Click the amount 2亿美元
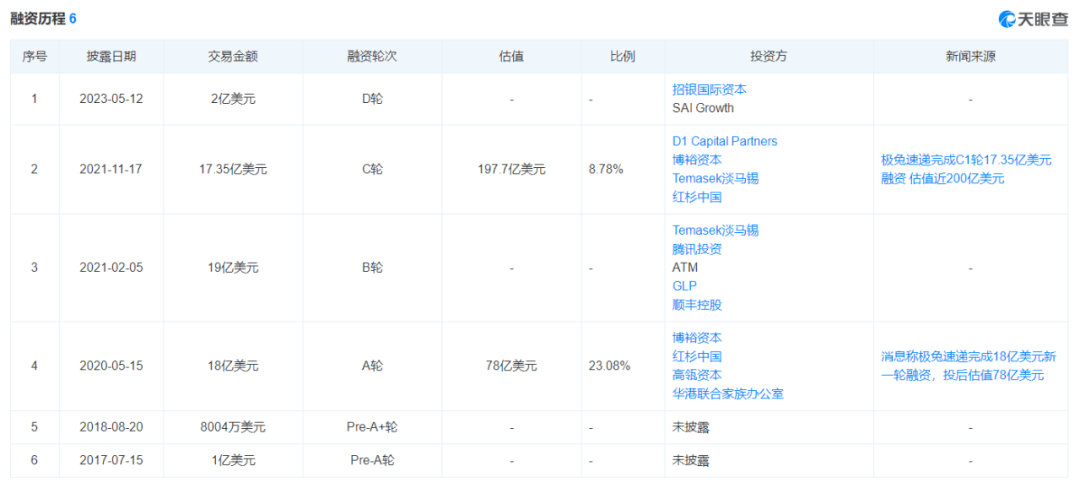1080x488 pixels. 233,98
